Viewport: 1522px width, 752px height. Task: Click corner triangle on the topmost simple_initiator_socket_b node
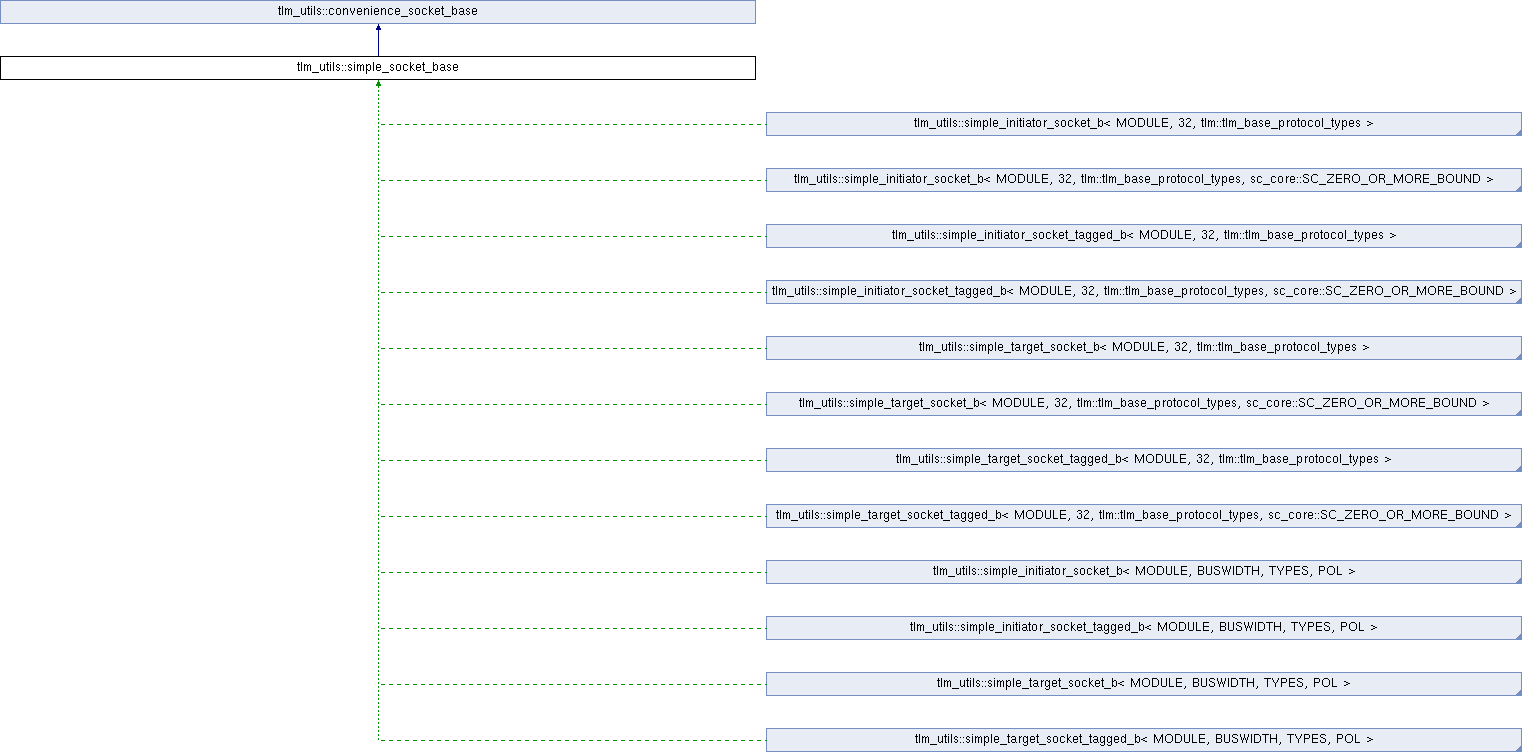pyautogui.click(x=1517, y=131)
